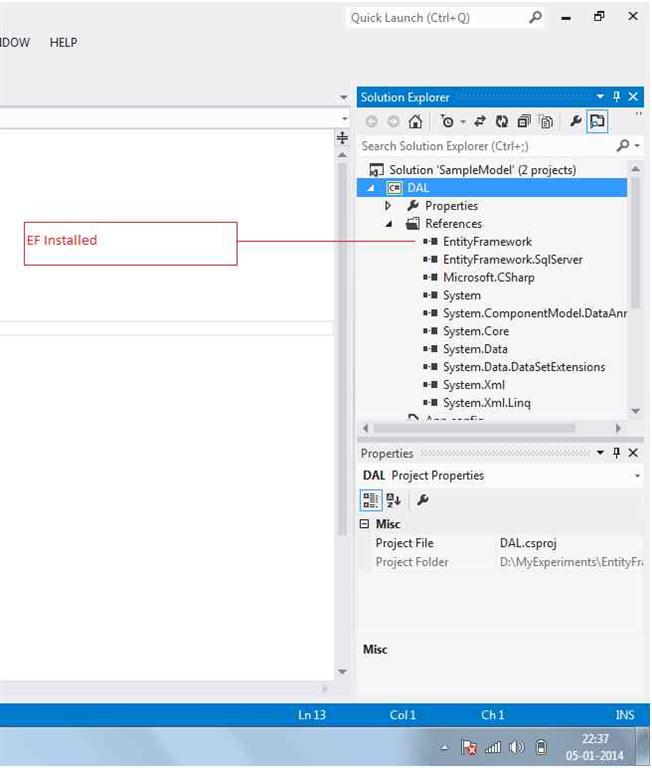Select System.Data.DataSetExtensions reference

pyautogui.click(x=524, y=367)
